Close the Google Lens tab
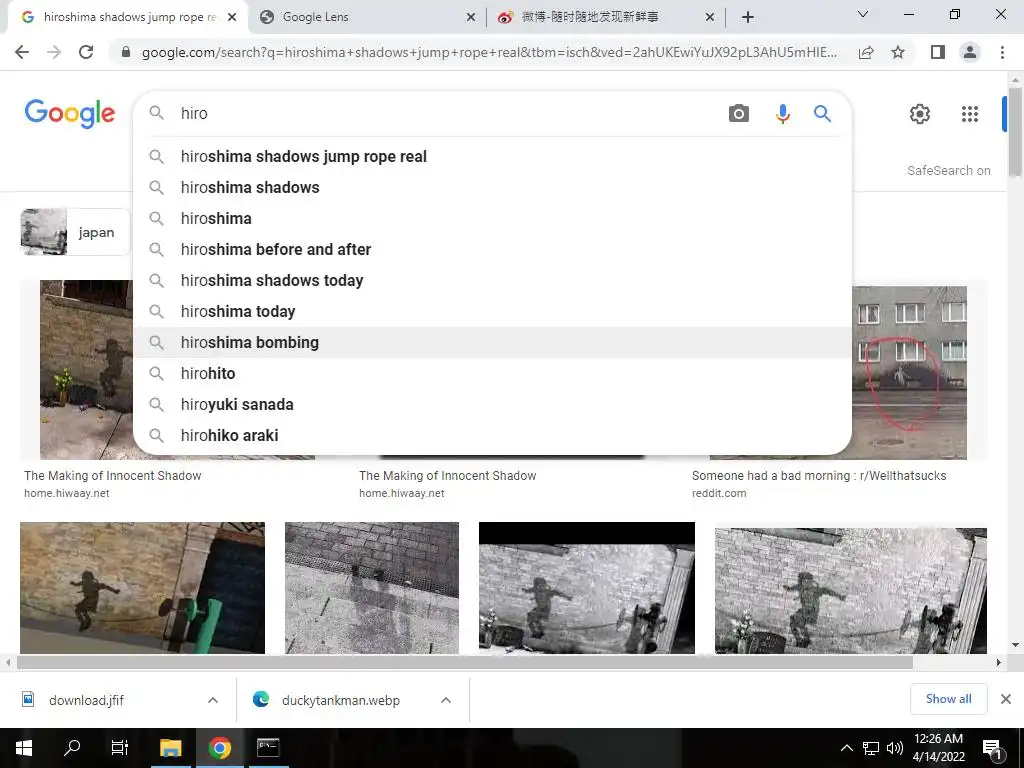This screenshot has width=1024, height=768. [x=471, y=18]
